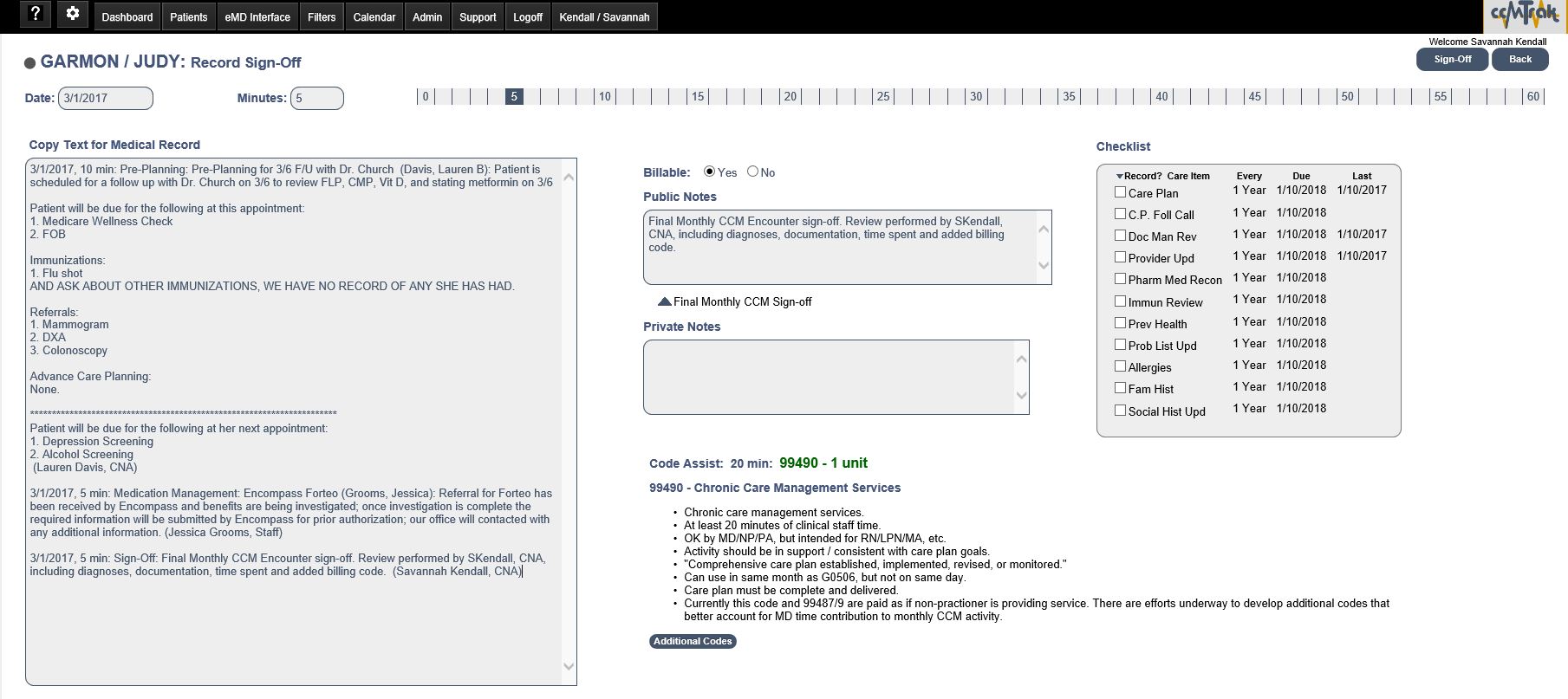Enable the Allergies checklist item
This screenshot has height=699, width=1568.
click(1120, 366)
